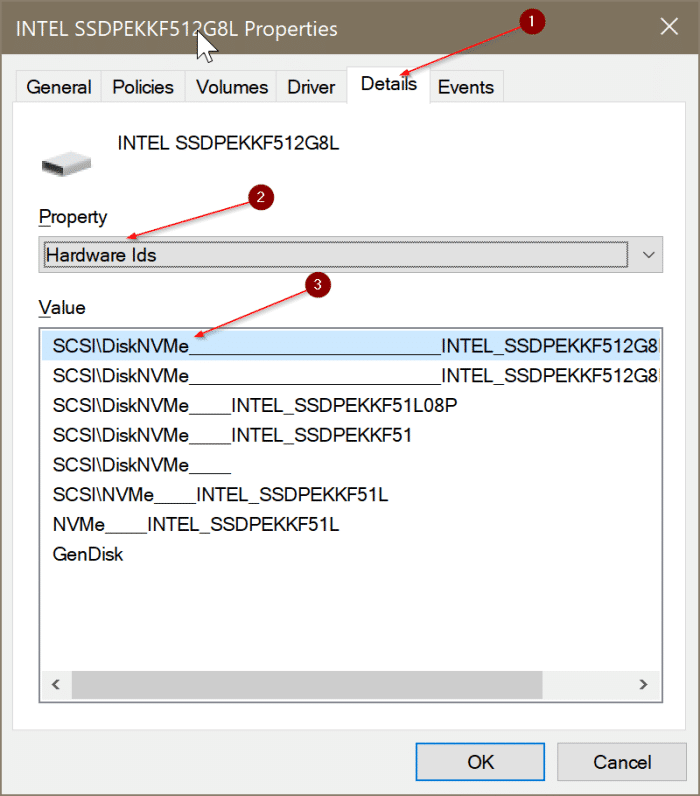Click the Details tab
This screenshot has height=796, width=700.
[x=389, y=84]
